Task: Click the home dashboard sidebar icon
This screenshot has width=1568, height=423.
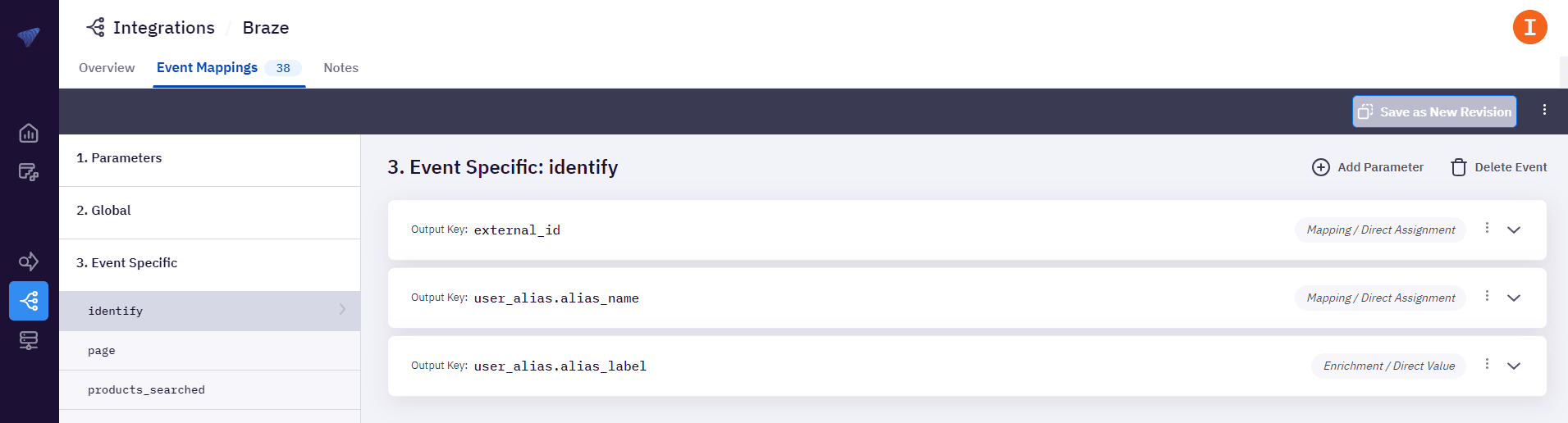Action: pyautogui.click(x=29, y=133)
